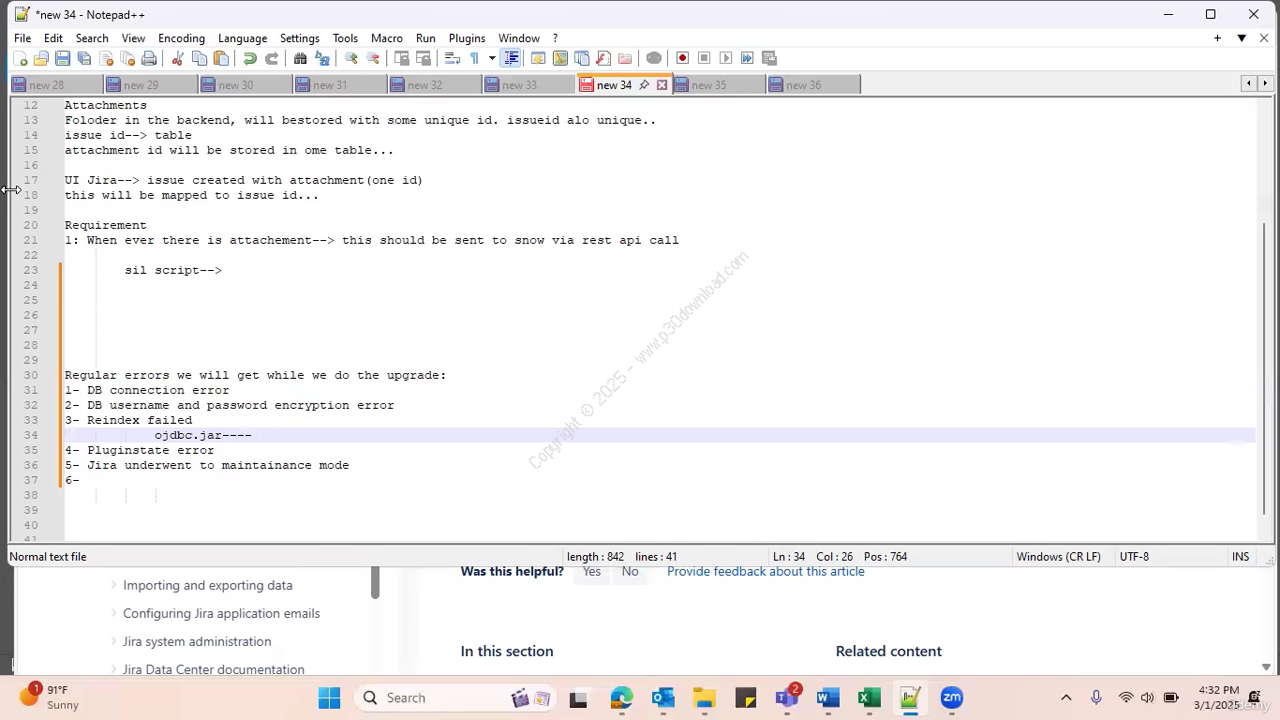Click Yes for Was this helpful in browser
Screen dimensions: 1280x720
point(592,571)
